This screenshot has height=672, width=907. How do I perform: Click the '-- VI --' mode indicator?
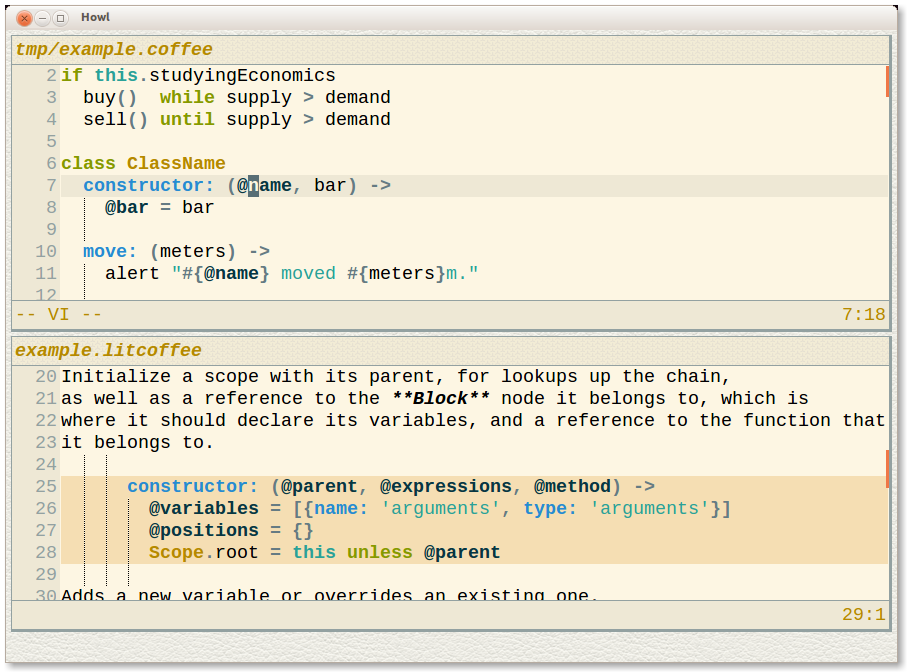[x=59, y=315]
